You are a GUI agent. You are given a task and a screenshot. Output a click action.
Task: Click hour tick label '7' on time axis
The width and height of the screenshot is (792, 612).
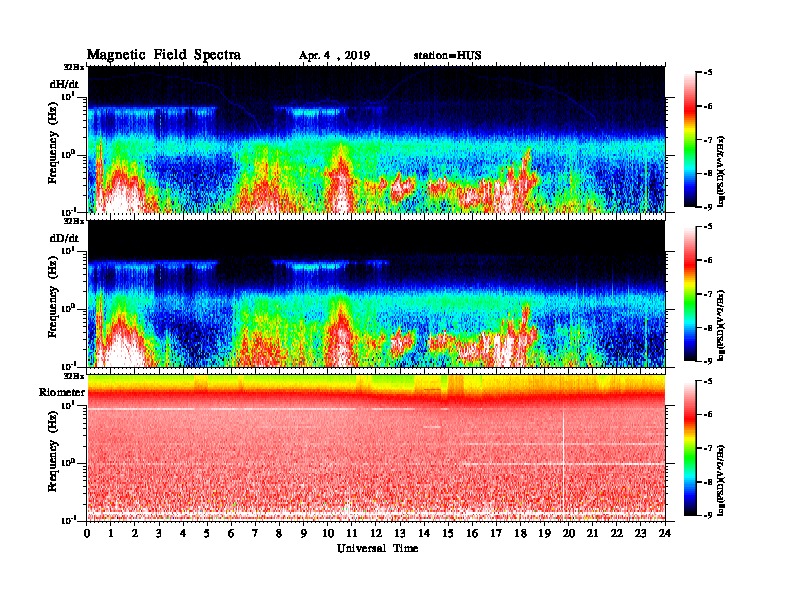(256, 534)
